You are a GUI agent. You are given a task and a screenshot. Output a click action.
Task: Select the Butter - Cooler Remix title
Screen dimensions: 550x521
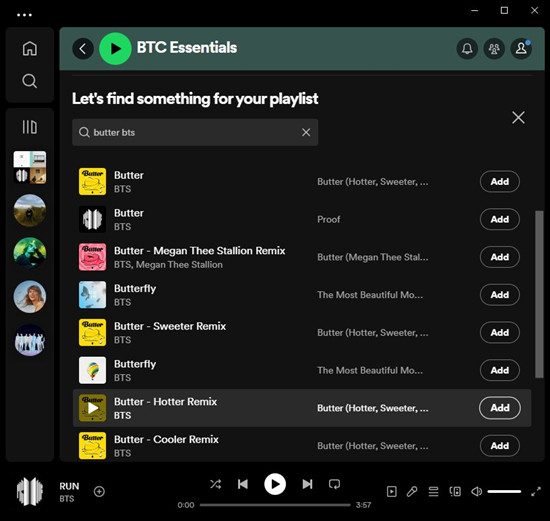[166, 439]
